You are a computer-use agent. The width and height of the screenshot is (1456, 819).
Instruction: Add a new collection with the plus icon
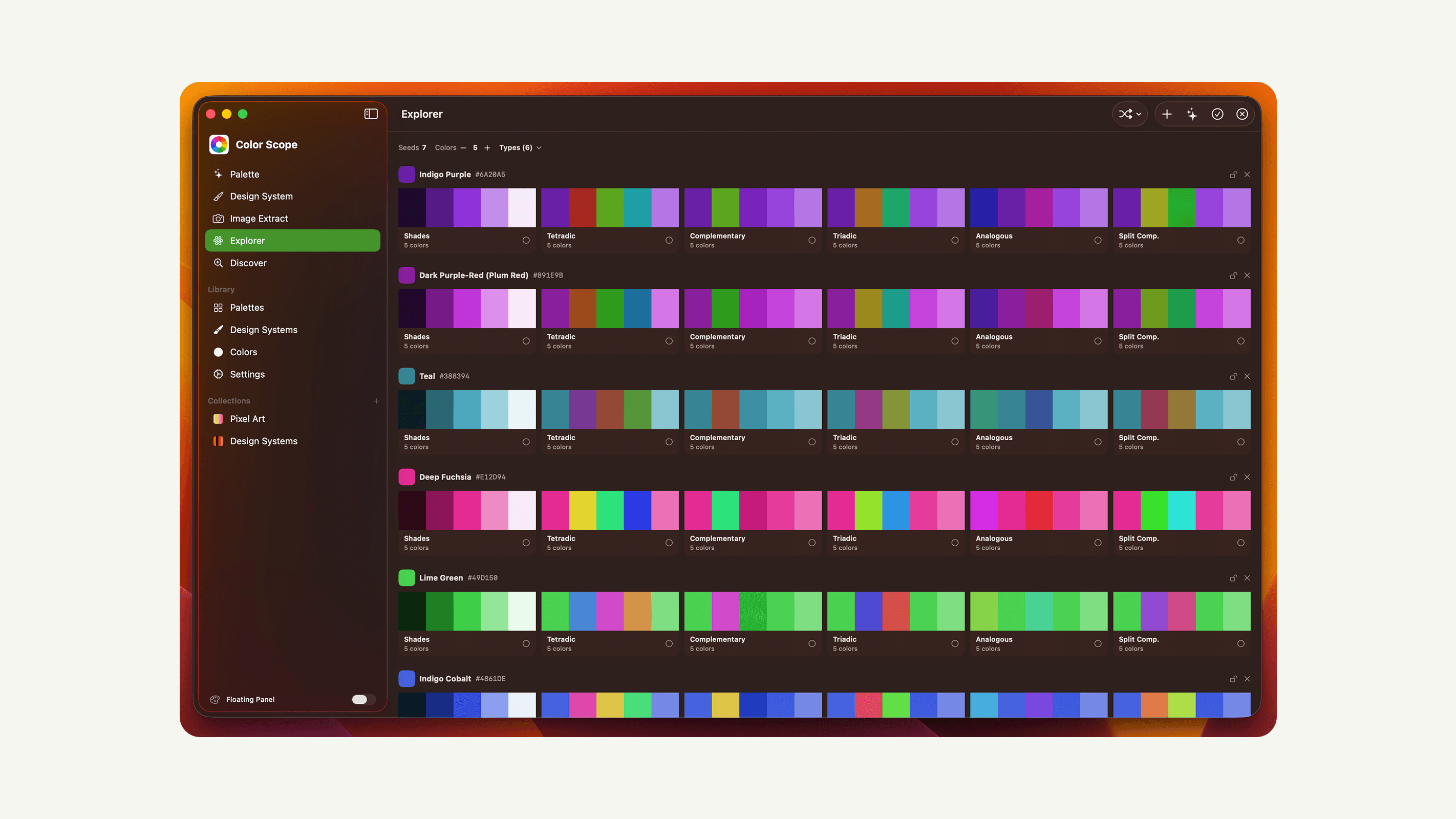(x=376, y=401)
